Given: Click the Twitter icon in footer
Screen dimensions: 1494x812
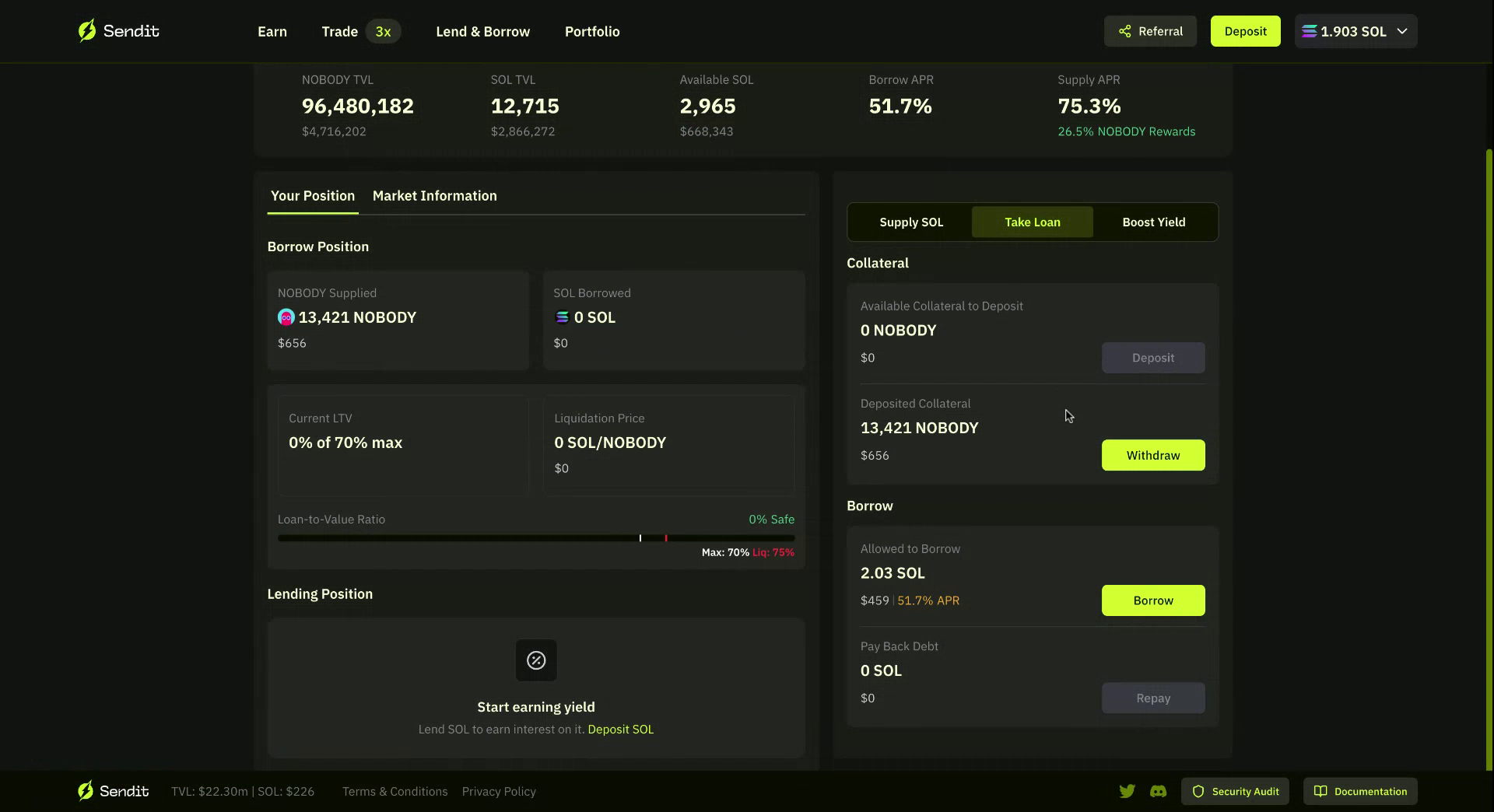Looking at the screenshot, I should [x=1128, y=791].
